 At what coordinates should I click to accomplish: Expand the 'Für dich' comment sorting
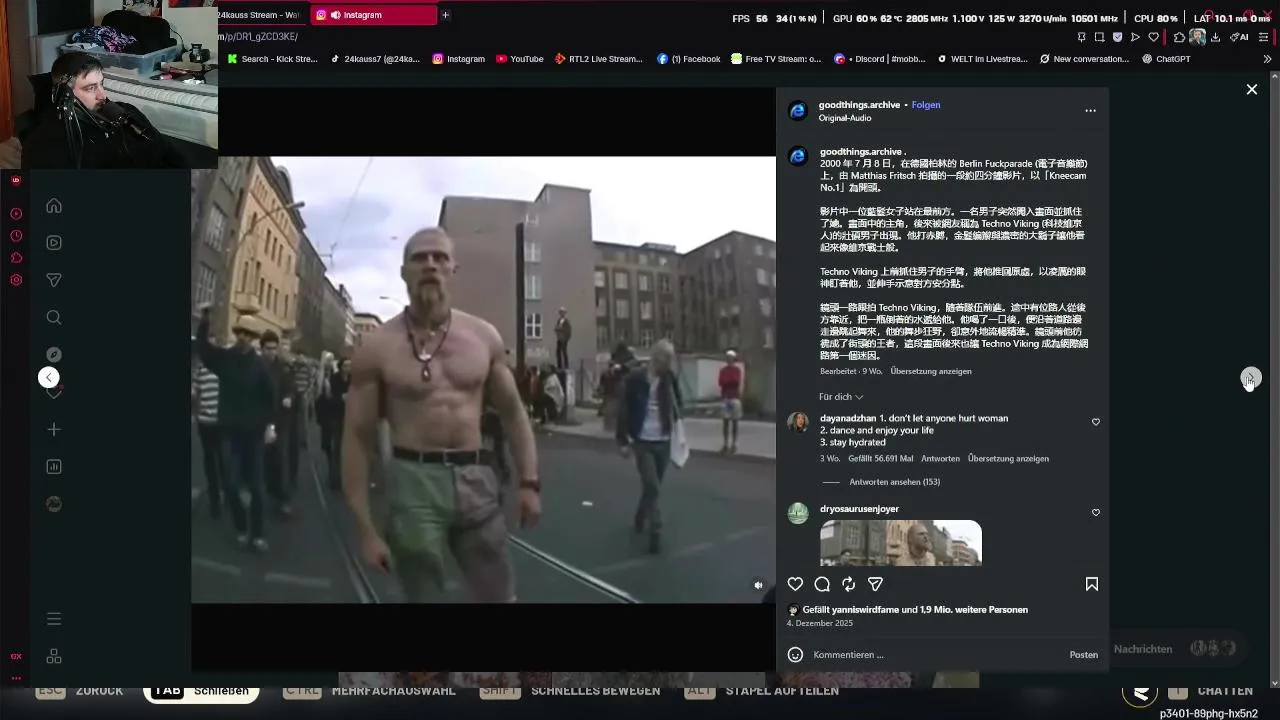[840, 397]
